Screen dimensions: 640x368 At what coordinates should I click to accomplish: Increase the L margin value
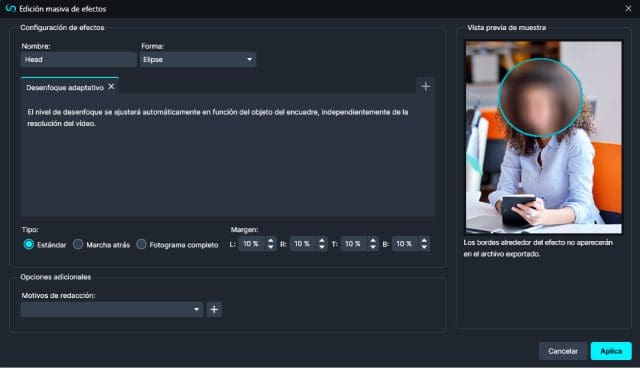[271, 241]
